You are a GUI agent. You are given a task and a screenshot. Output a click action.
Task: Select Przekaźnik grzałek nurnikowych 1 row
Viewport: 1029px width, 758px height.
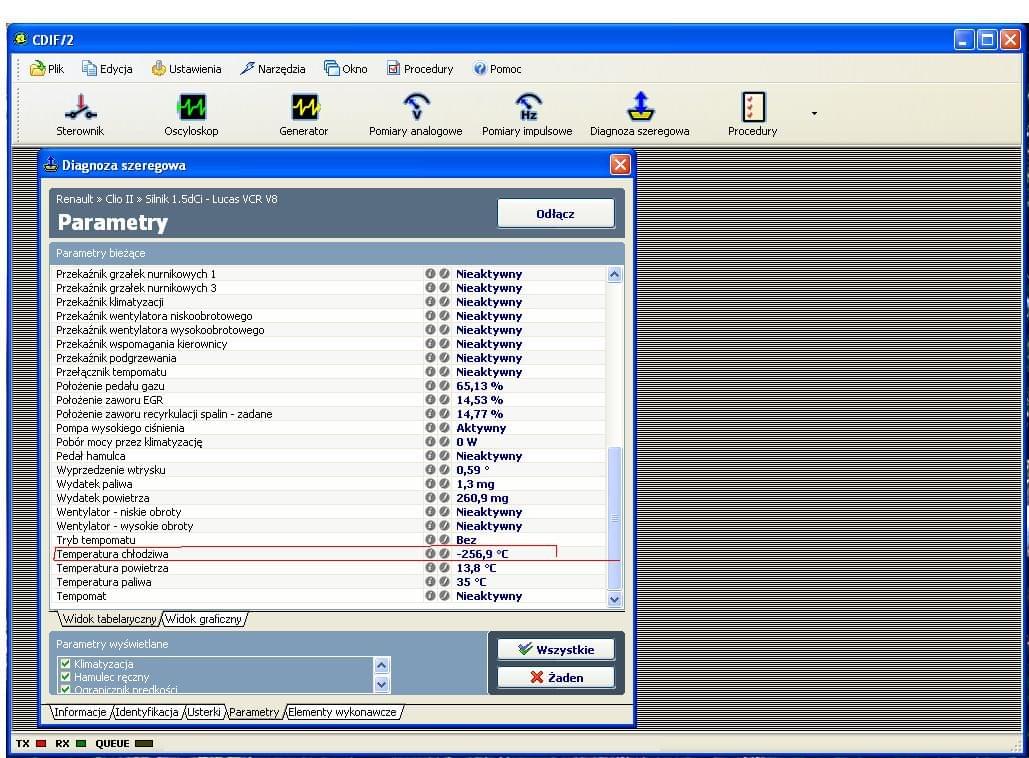click(329, 274)
